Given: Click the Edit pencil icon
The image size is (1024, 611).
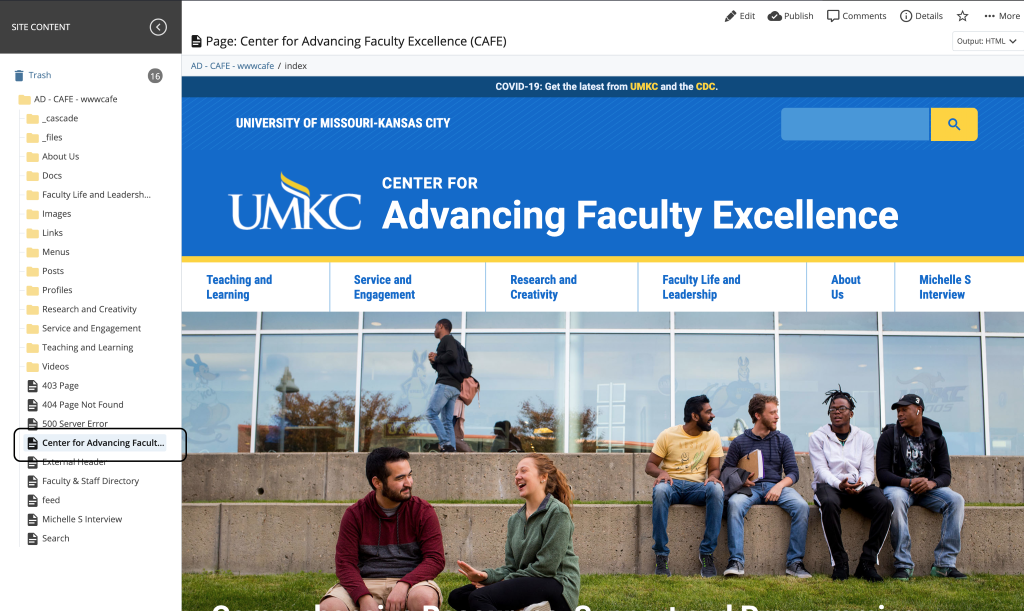Looking at the screenshot, I should [730, 16].
